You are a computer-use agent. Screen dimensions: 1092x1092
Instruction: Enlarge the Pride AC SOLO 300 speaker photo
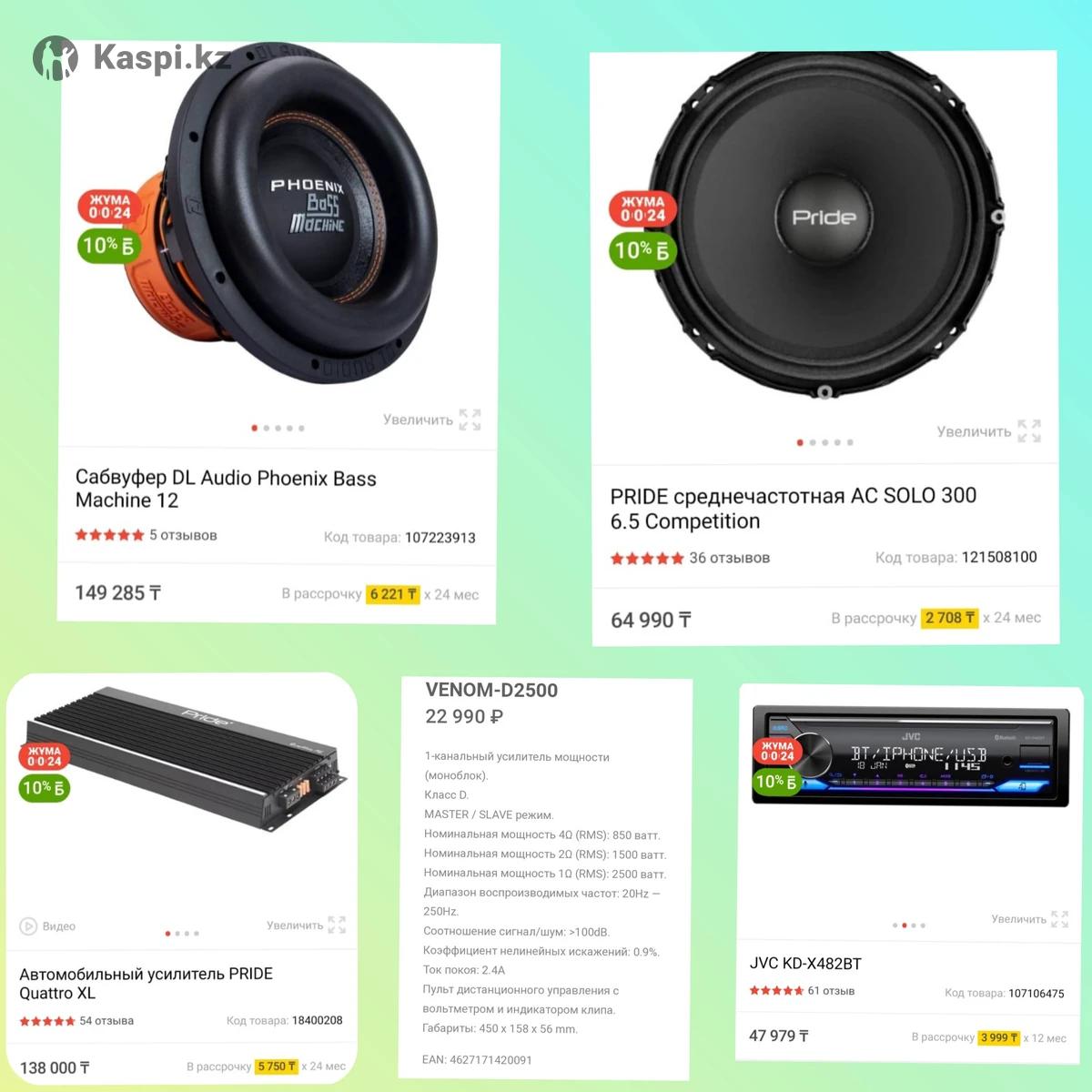pos(988,431)
